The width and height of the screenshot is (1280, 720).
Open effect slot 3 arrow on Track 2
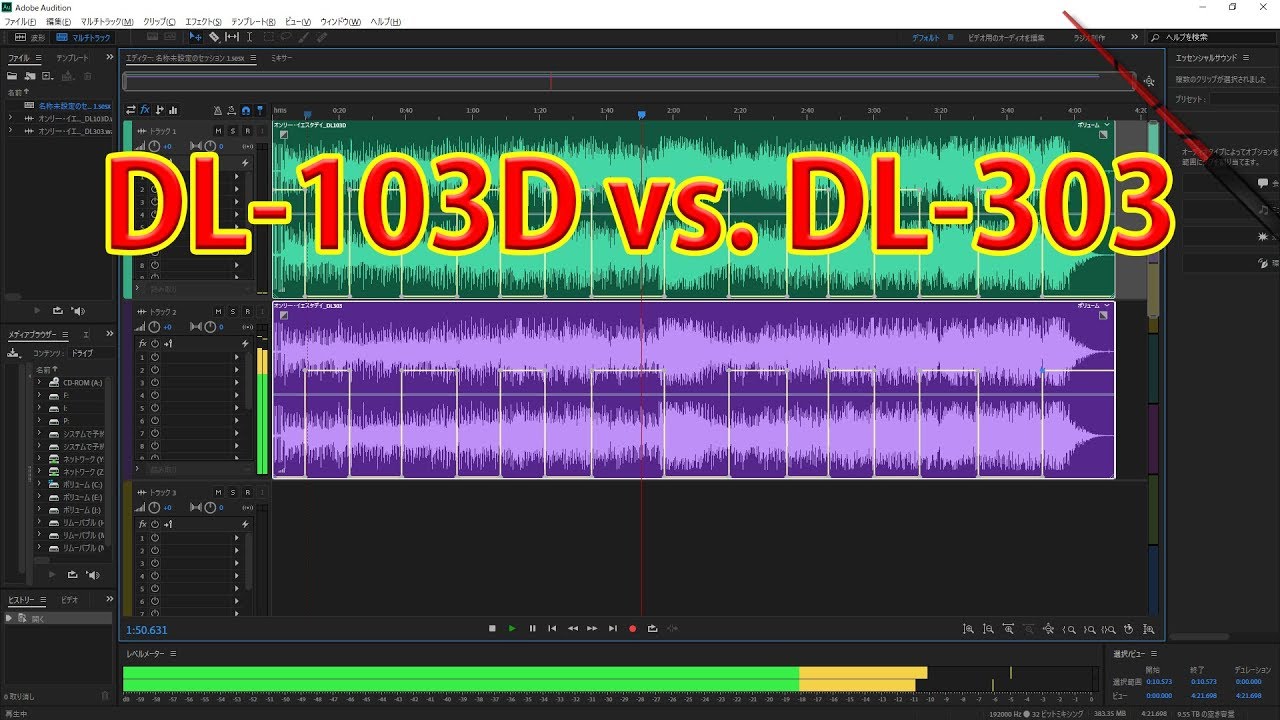coord(237,383)
